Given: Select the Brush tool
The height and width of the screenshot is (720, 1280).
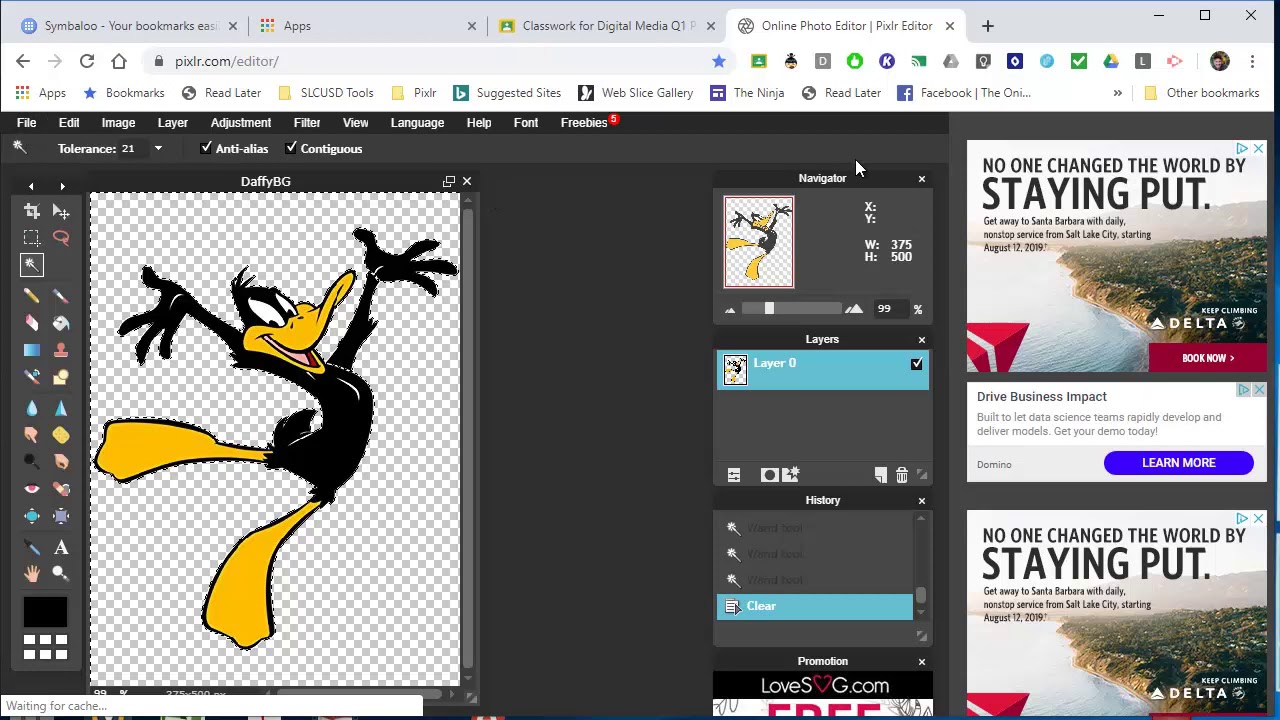Looking at the screenshot, I should pos(61,296).
